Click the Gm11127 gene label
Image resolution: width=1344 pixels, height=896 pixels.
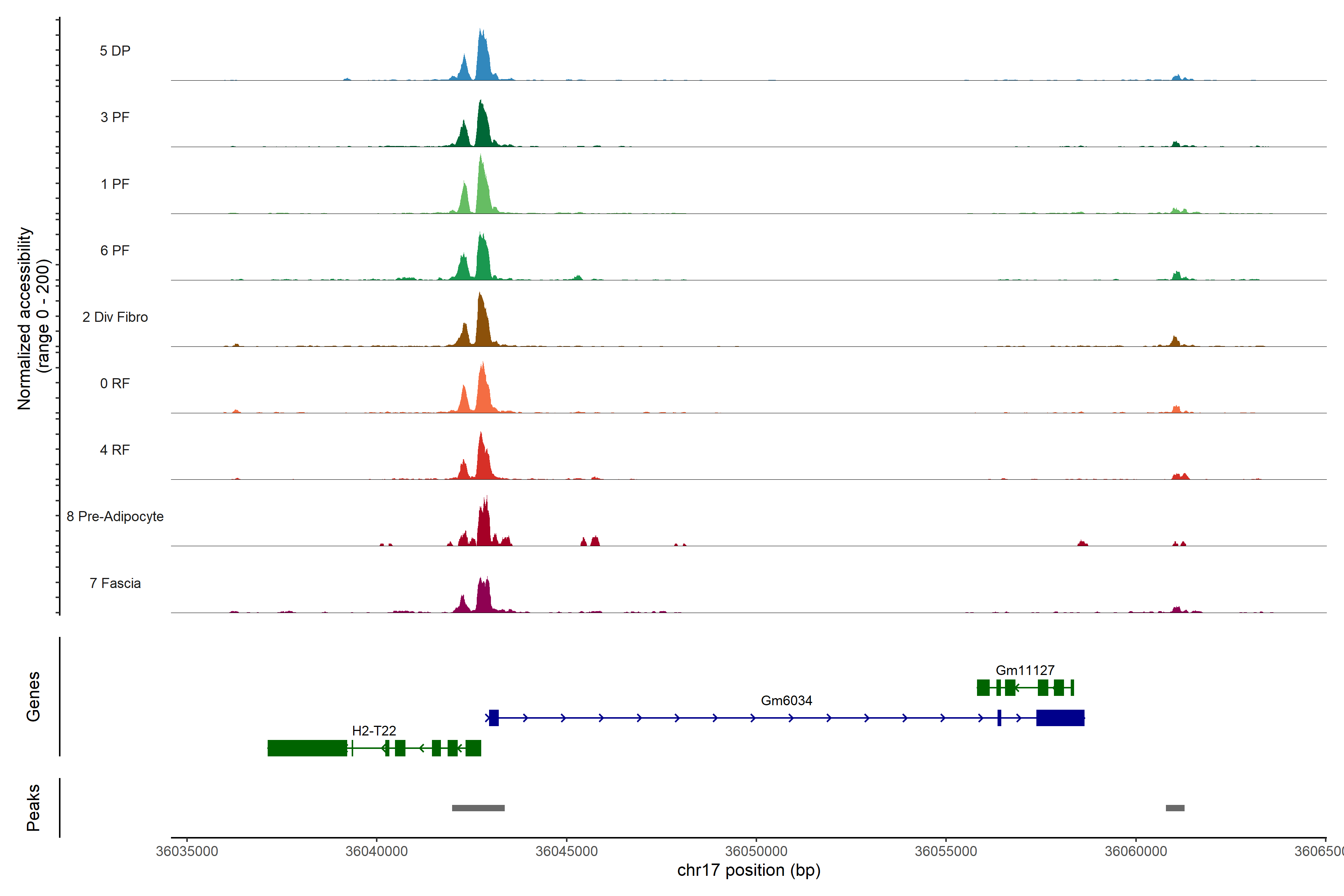click(1024, 670)
